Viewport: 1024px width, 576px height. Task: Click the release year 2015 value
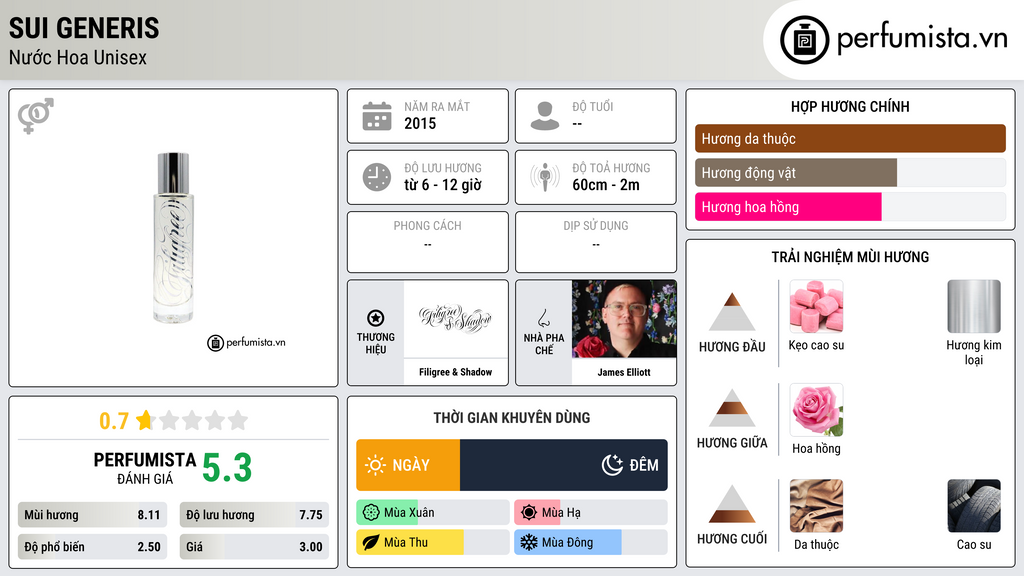420,123
